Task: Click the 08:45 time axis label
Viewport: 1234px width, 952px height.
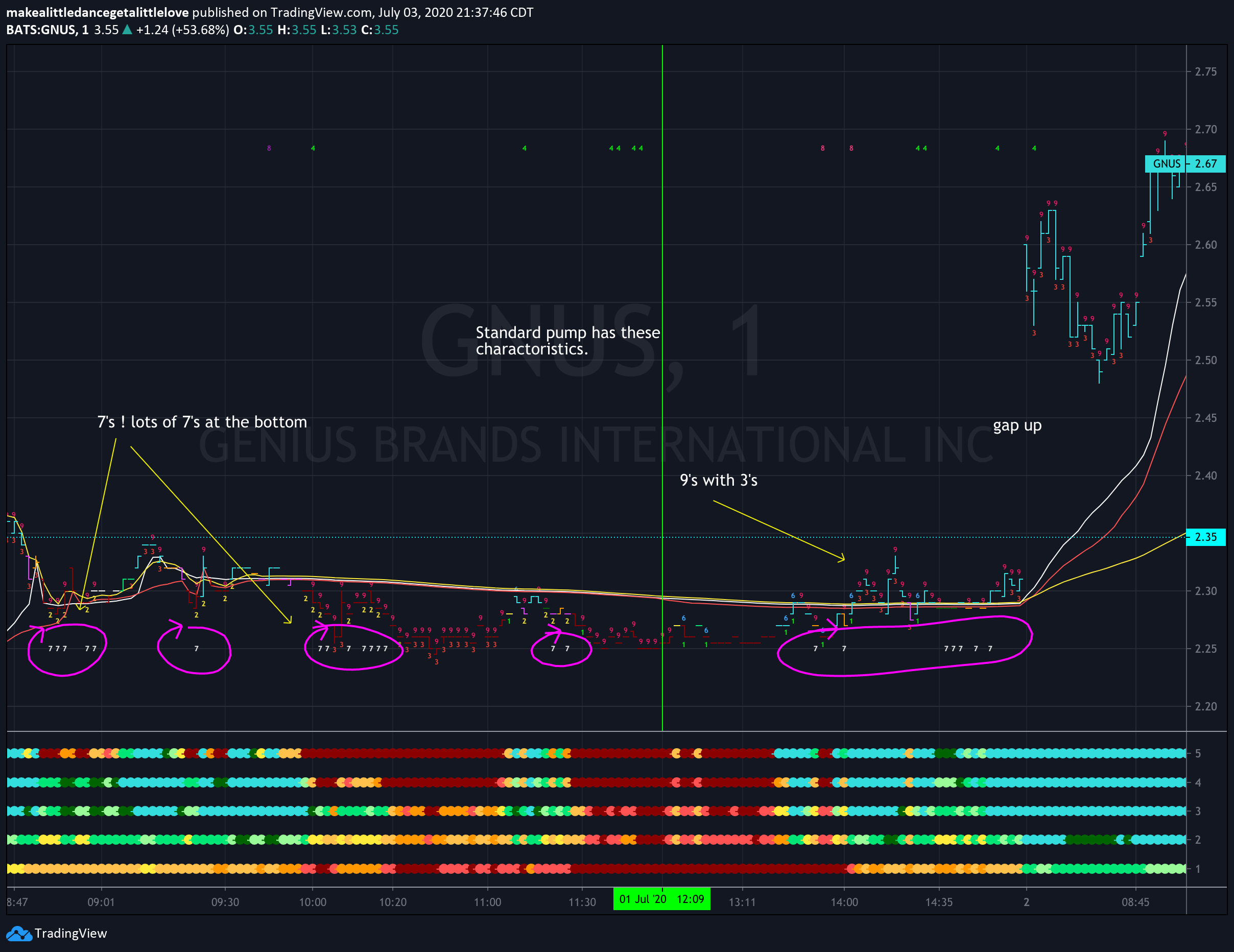Action: point(1136,902)
